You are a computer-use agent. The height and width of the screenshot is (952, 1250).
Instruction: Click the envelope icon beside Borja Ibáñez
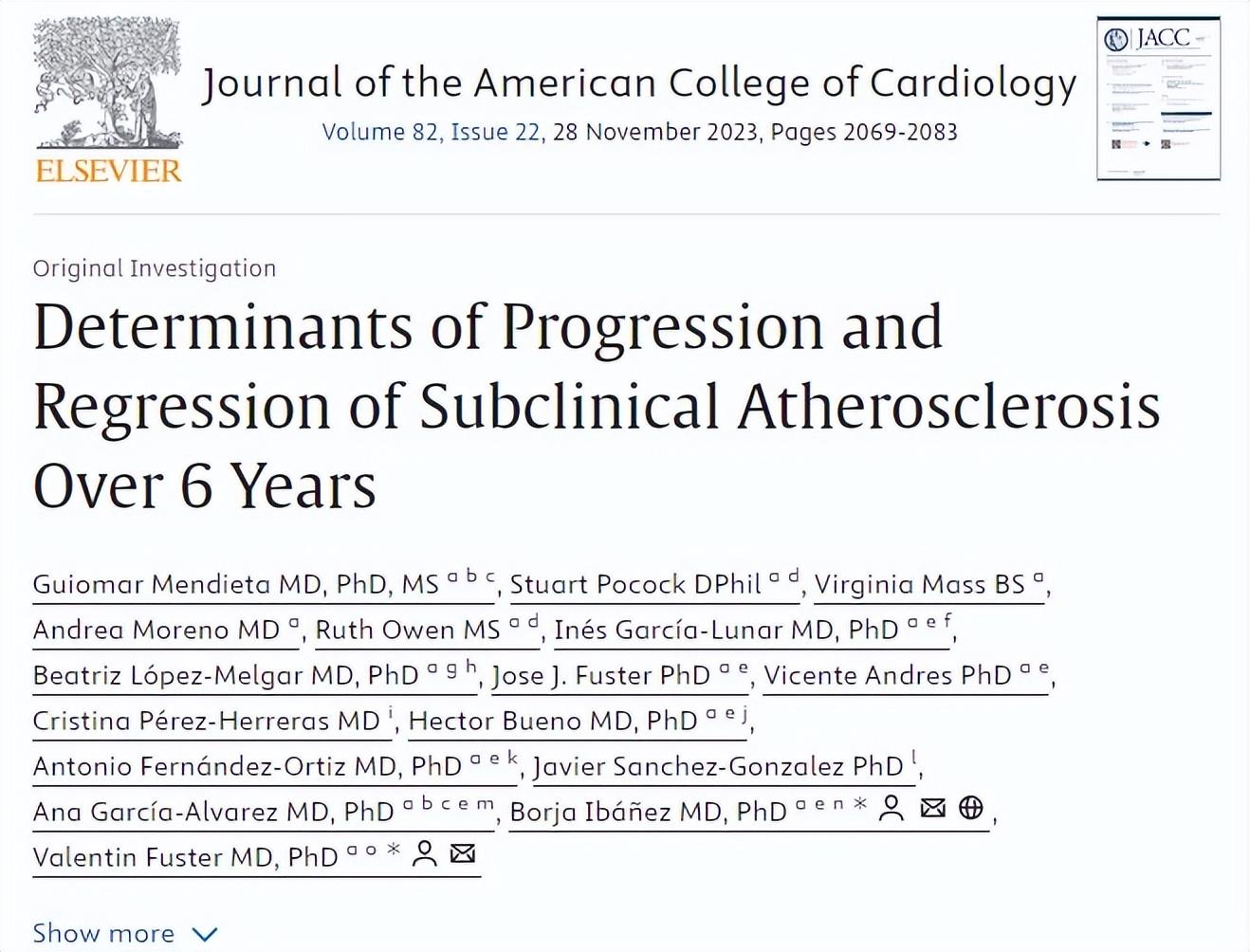coord(933,808)
